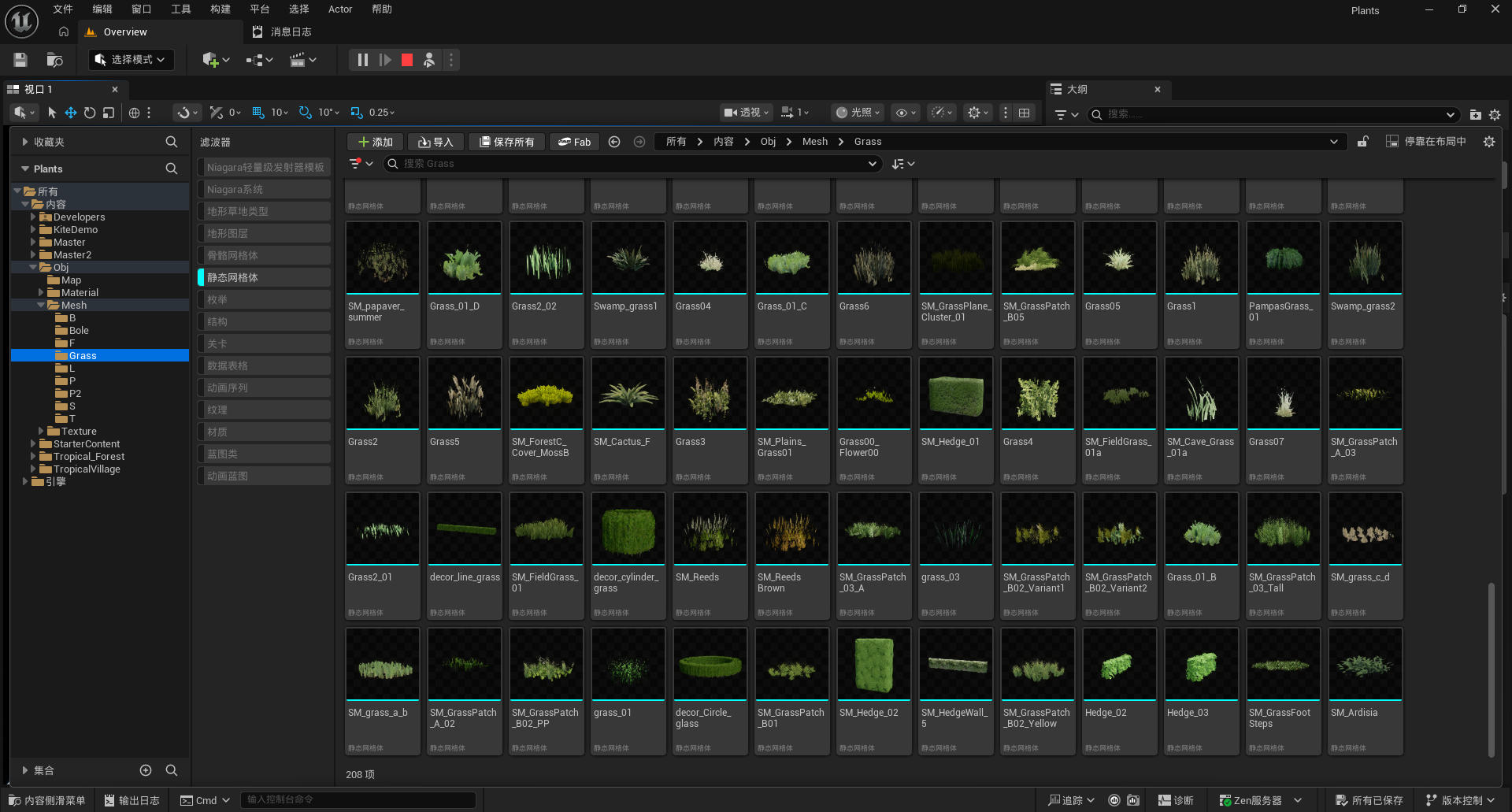
Task: Add a new collection with the plus icon
Action: pos(146,770)
